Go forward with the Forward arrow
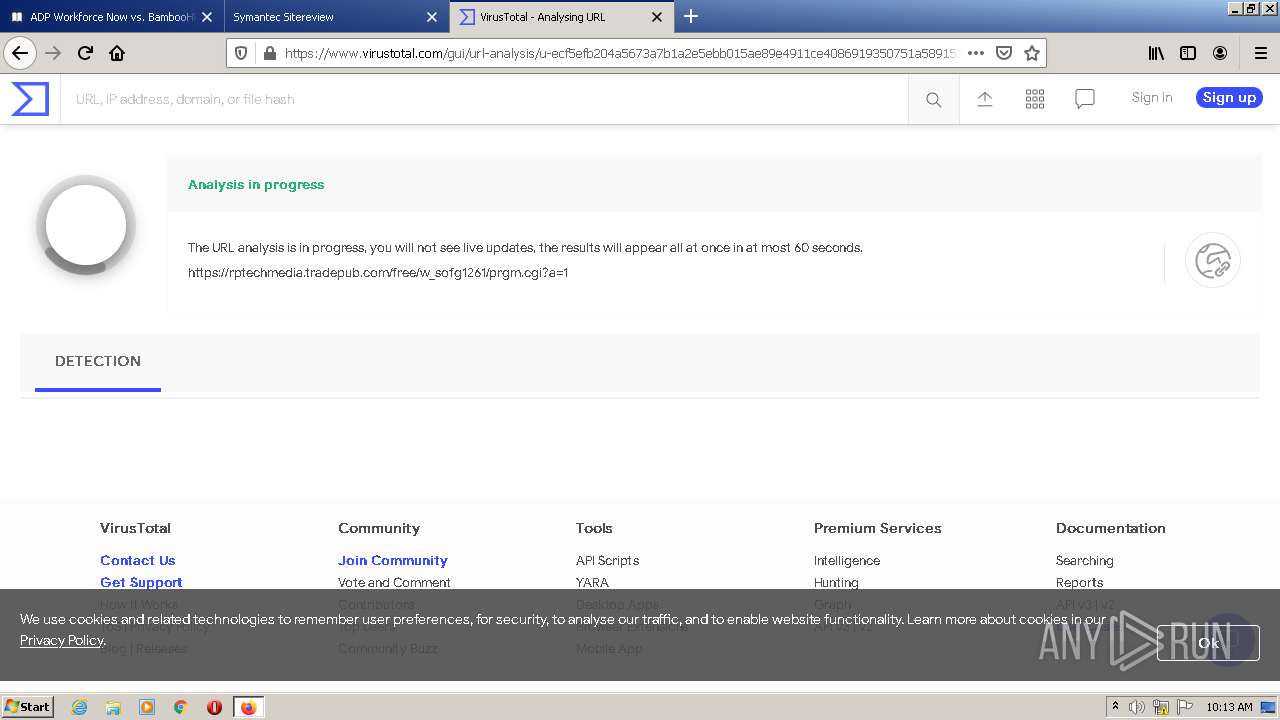 [x=53, y=53]
